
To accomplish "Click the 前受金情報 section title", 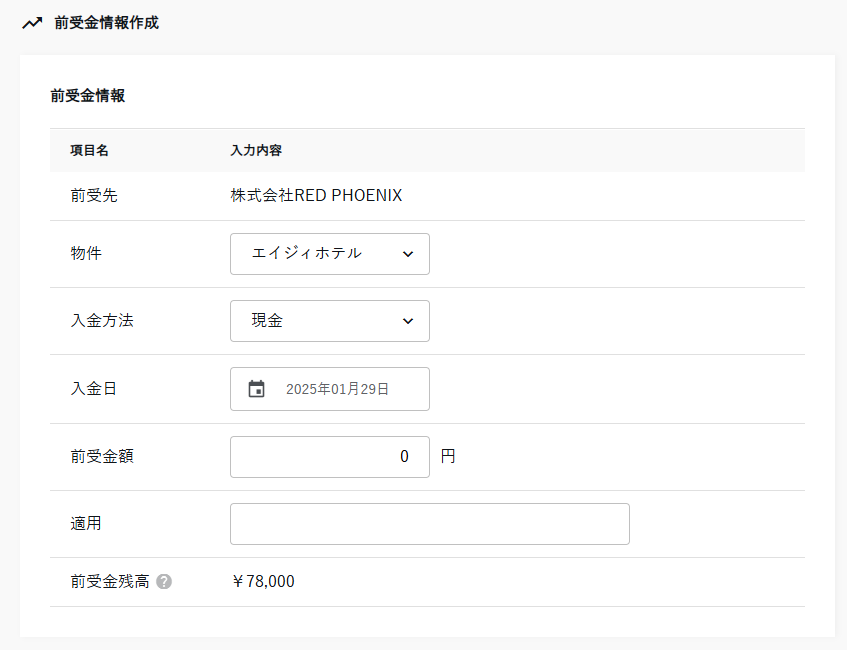I will point(87,96).
